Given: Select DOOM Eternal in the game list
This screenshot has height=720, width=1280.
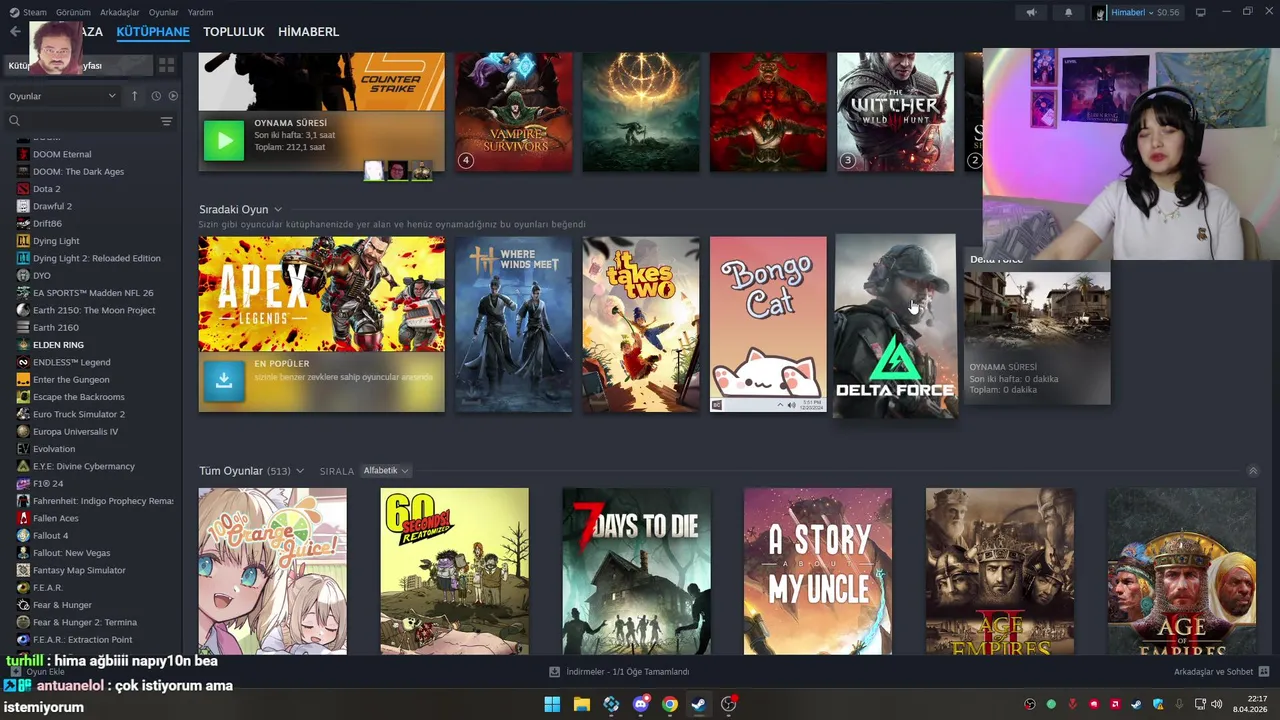Looking at the screenshot, I should point(62,154).
